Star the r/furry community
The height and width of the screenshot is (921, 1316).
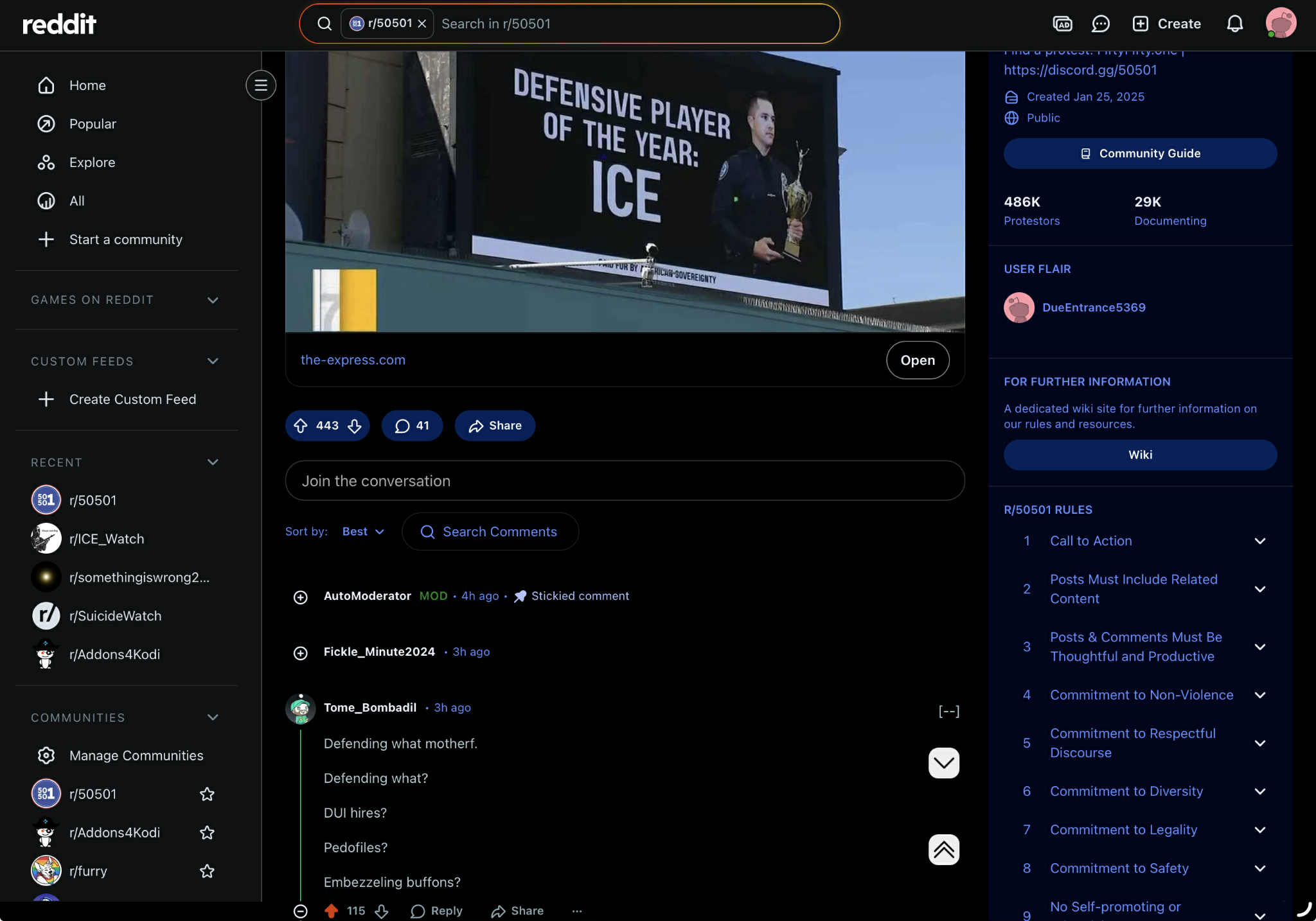tap(207, 871)
